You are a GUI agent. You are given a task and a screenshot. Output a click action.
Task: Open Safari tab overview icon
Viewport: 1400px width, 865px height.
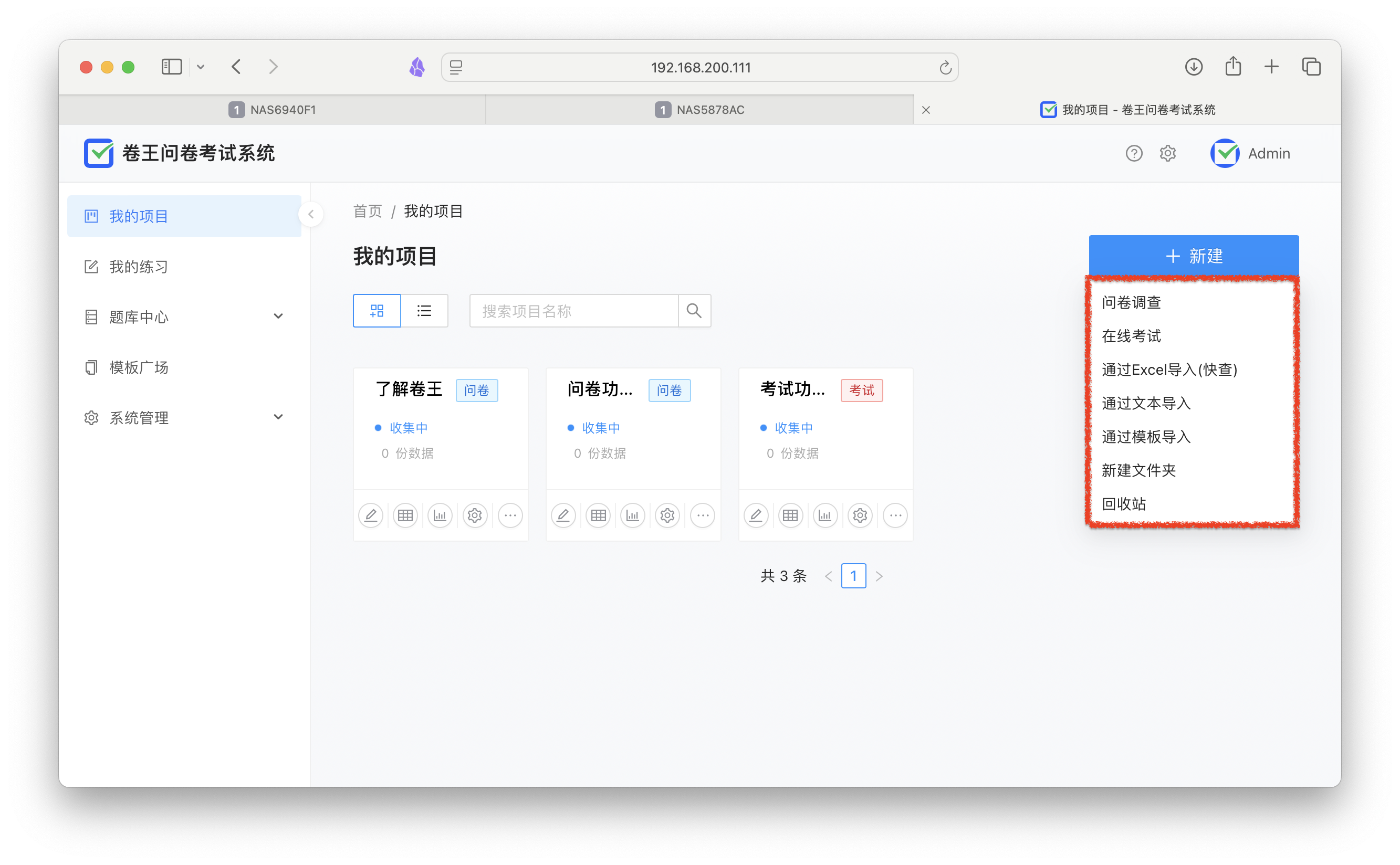(1311, 67)
